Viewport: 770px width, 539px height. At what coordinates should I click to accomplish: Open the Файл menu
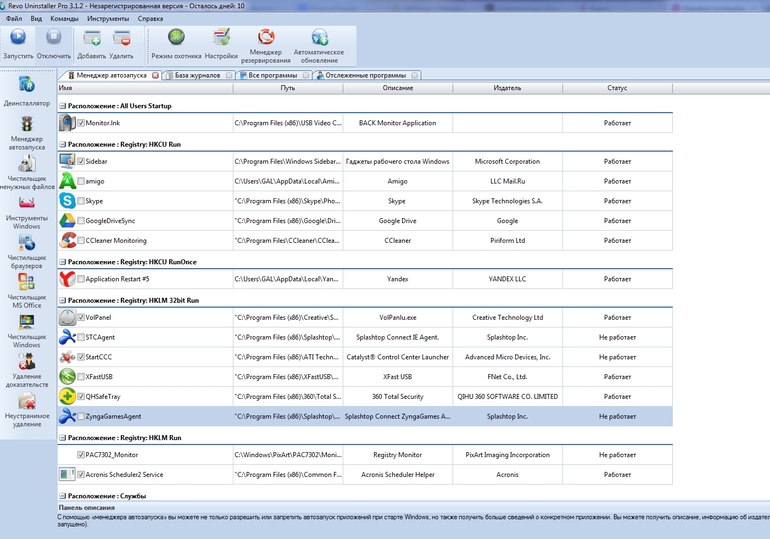pos(14,19)
